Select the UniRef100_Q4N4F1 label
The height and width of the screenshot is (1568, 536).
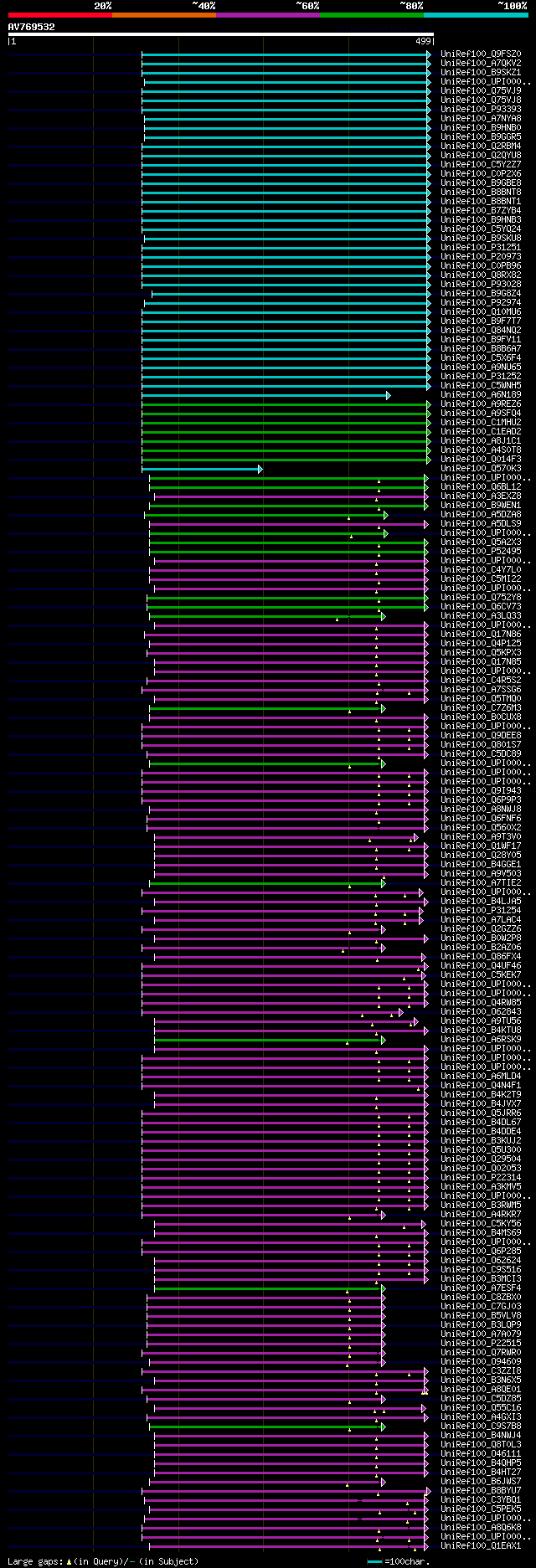point(481,1086)
